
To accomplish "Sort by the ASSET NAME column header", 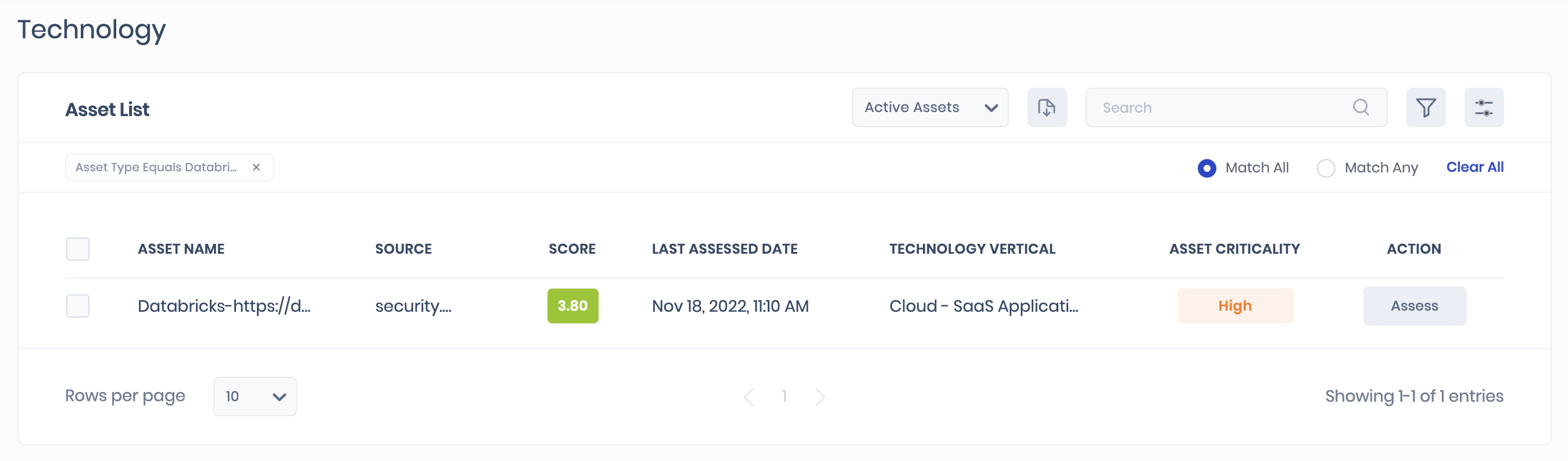I will pos(181,248).
